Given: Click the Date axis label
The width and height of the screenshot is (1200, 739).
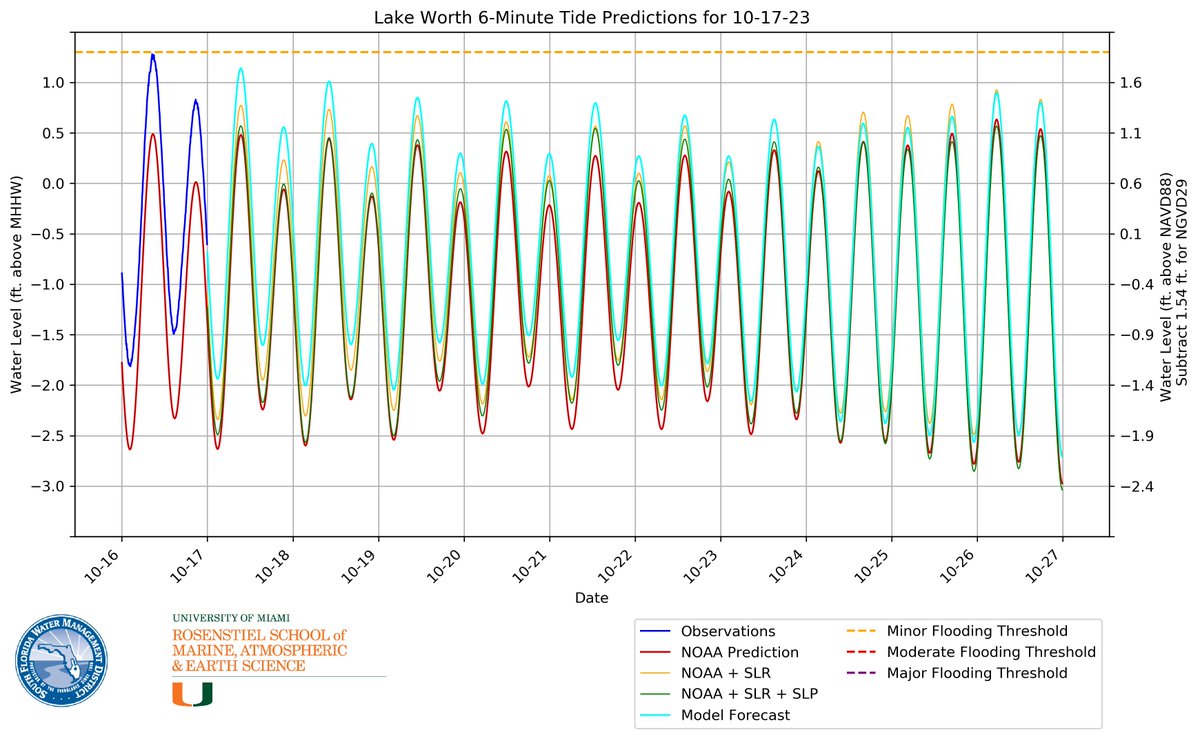Looking at the screenshot, I should click(x=593, y=597).
